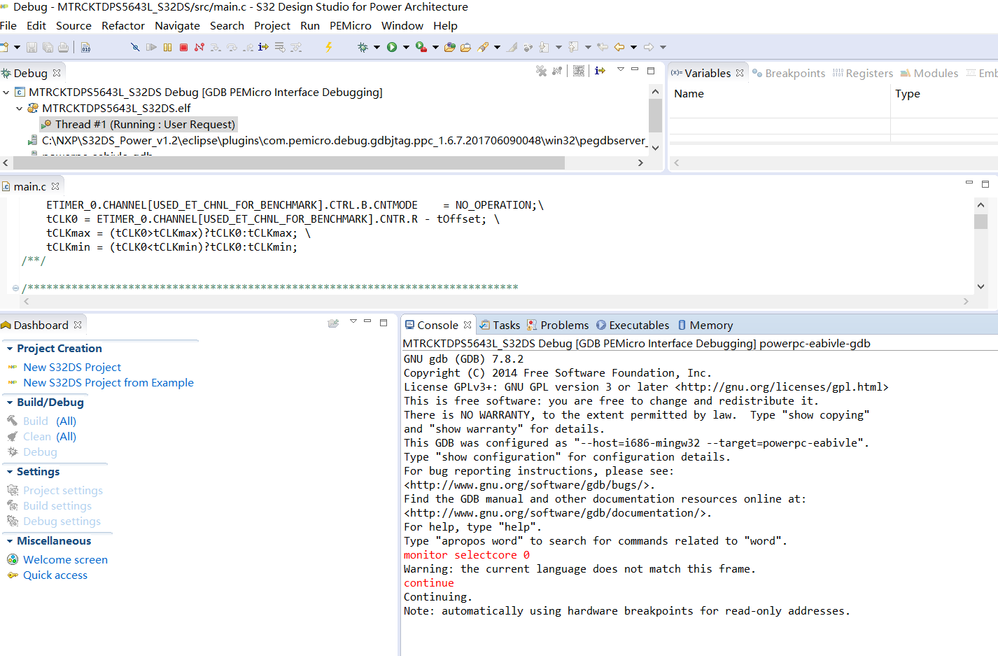The height and width of the screenshot is (656, 998).
Task: Suspend the running thread
Action: tap(167, 47)
